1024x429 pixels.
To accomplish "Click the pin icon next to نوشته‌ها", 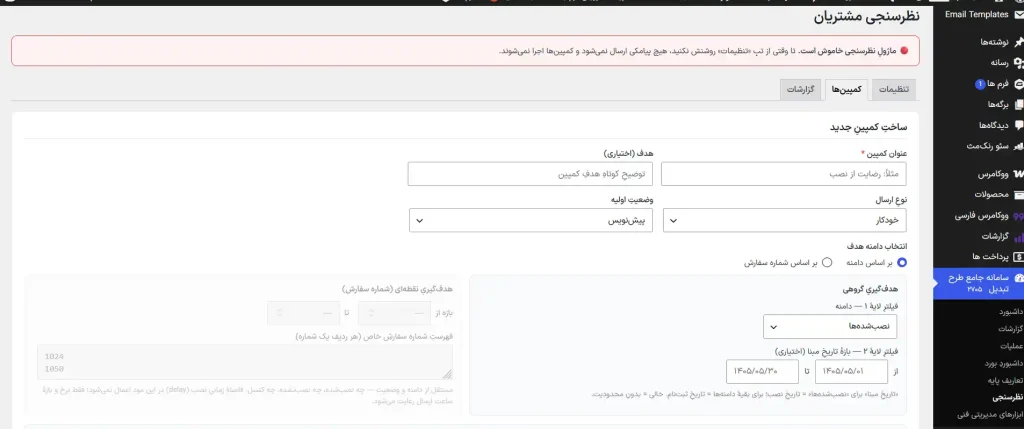I will pos(1018,42).
